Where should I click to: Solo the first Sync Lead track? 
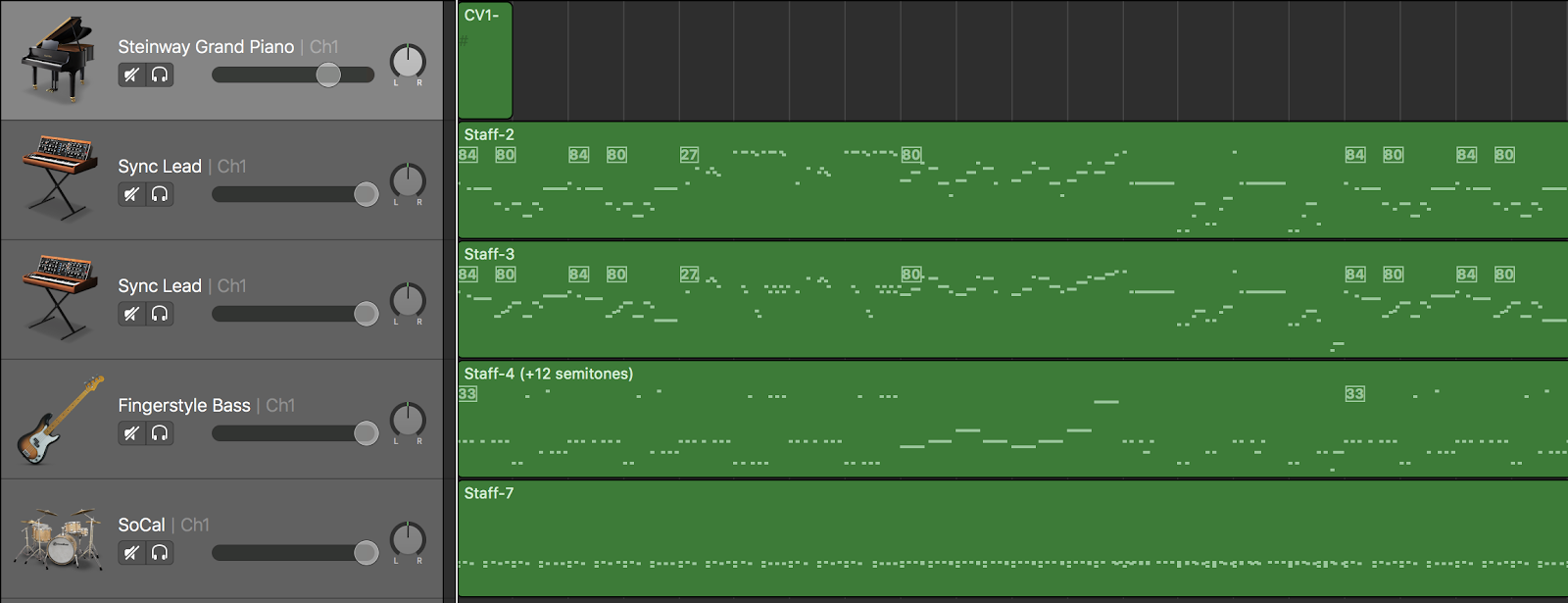point(160,194)
